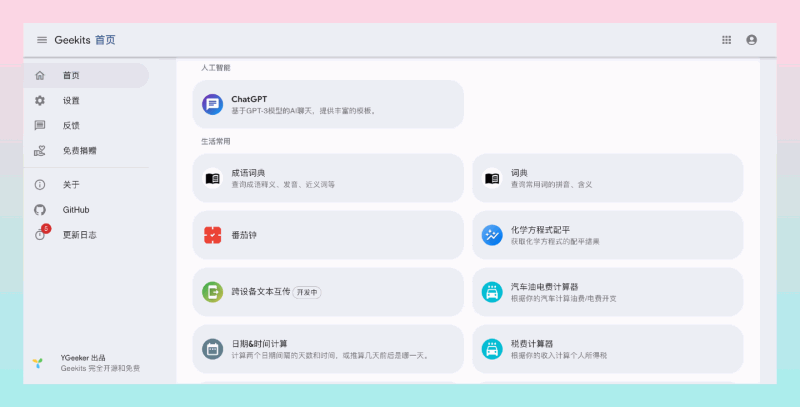Open the 化学方程式配平 card

click(608, 235)
